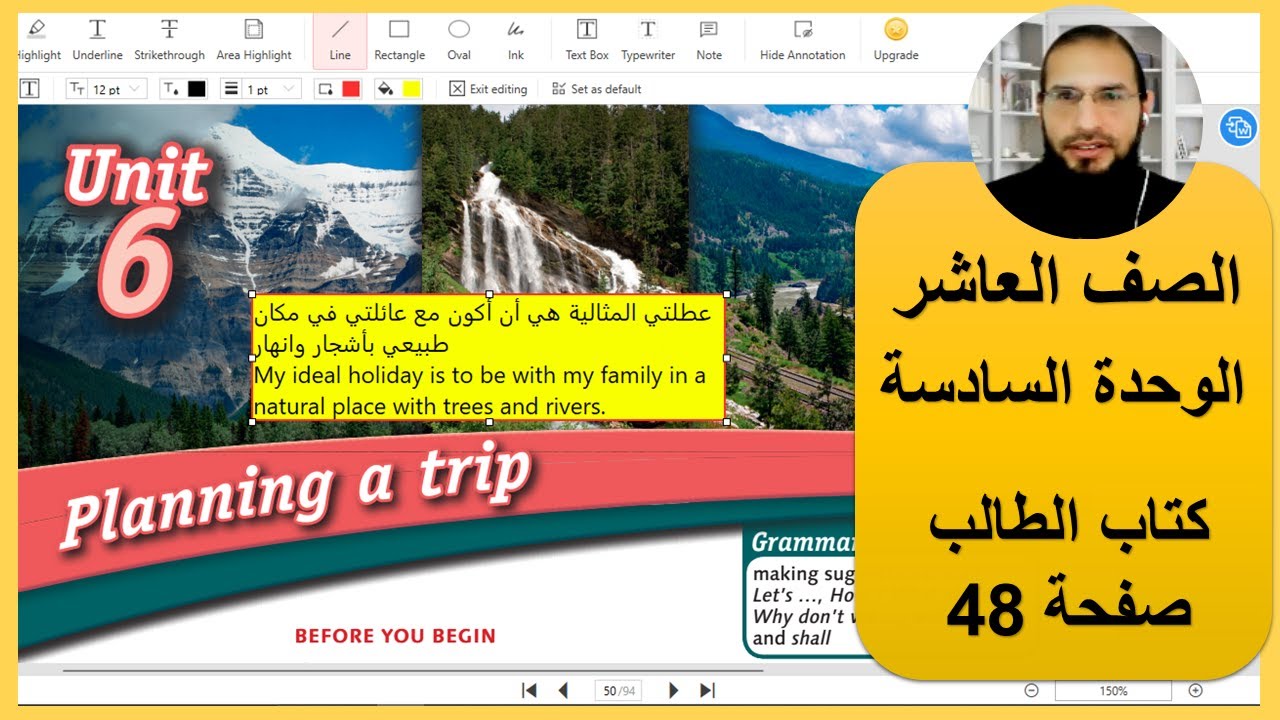The width and height of the screenshot is (1280, 720).
Task: Click the text color T icon
Action: tap(171, 89)
